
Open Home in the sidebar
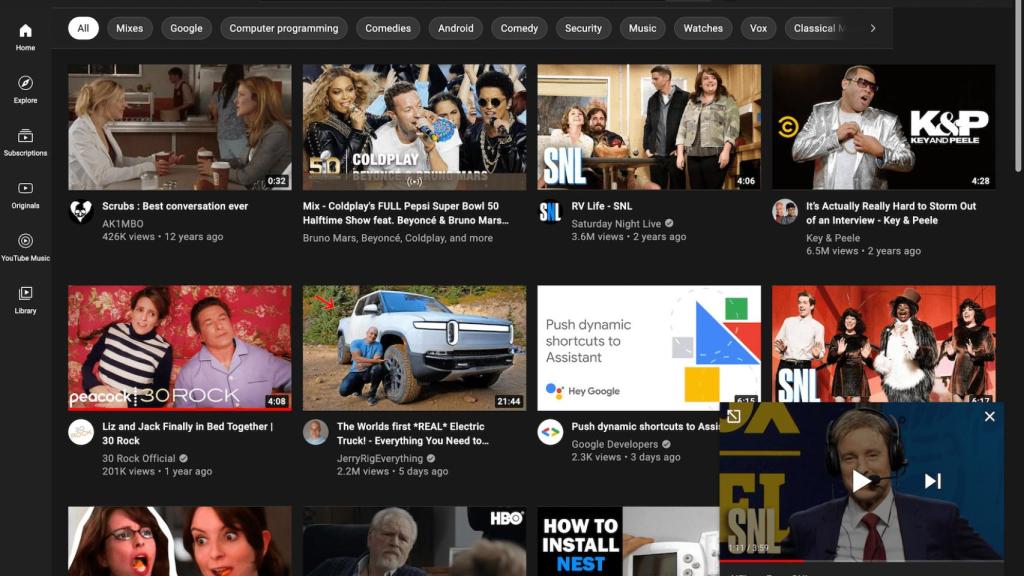click(25, 37)
